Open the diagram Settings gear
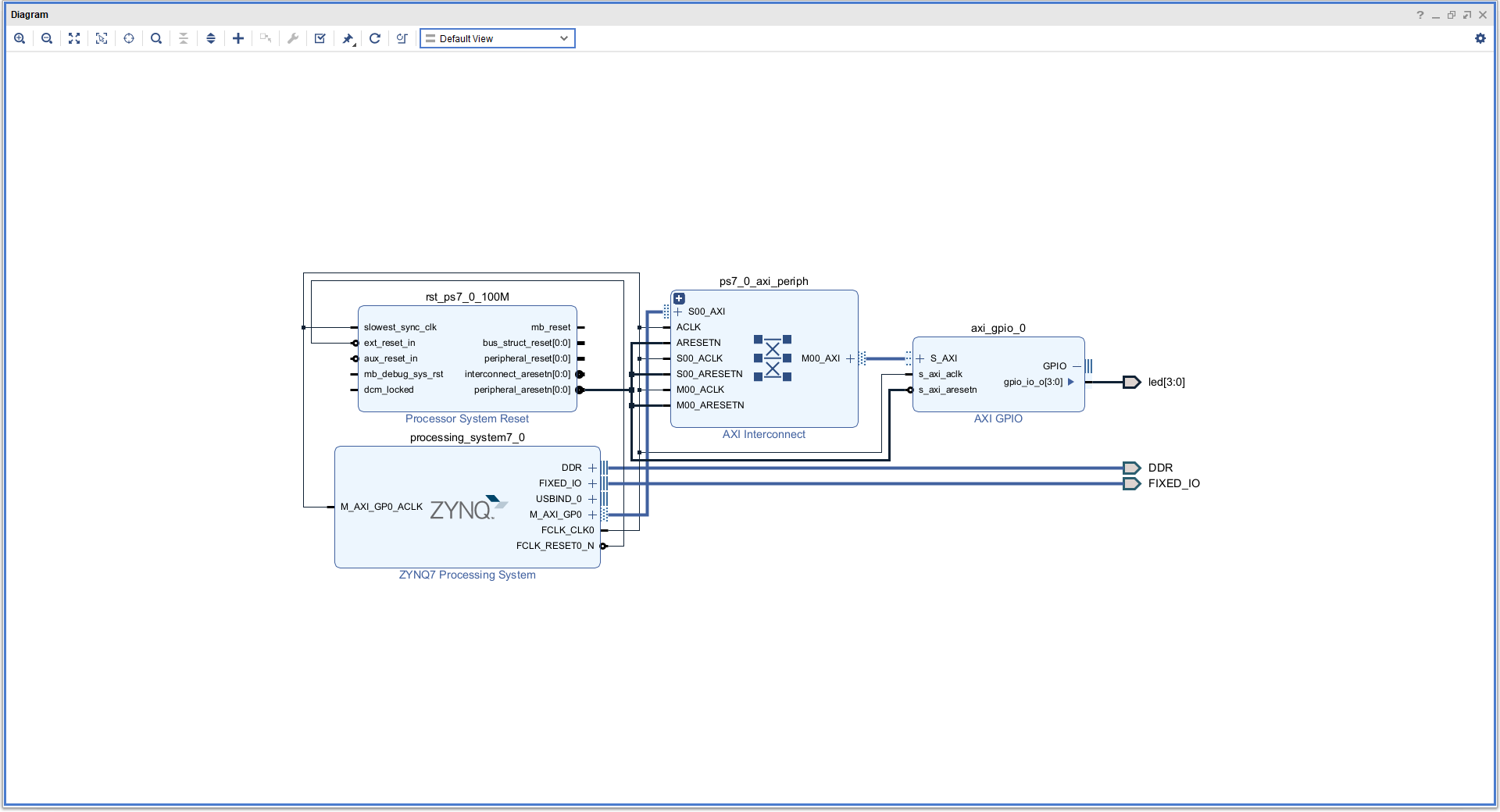Image resolution: width=1500 pixels, height=812 pixels. pos(1480,38)
